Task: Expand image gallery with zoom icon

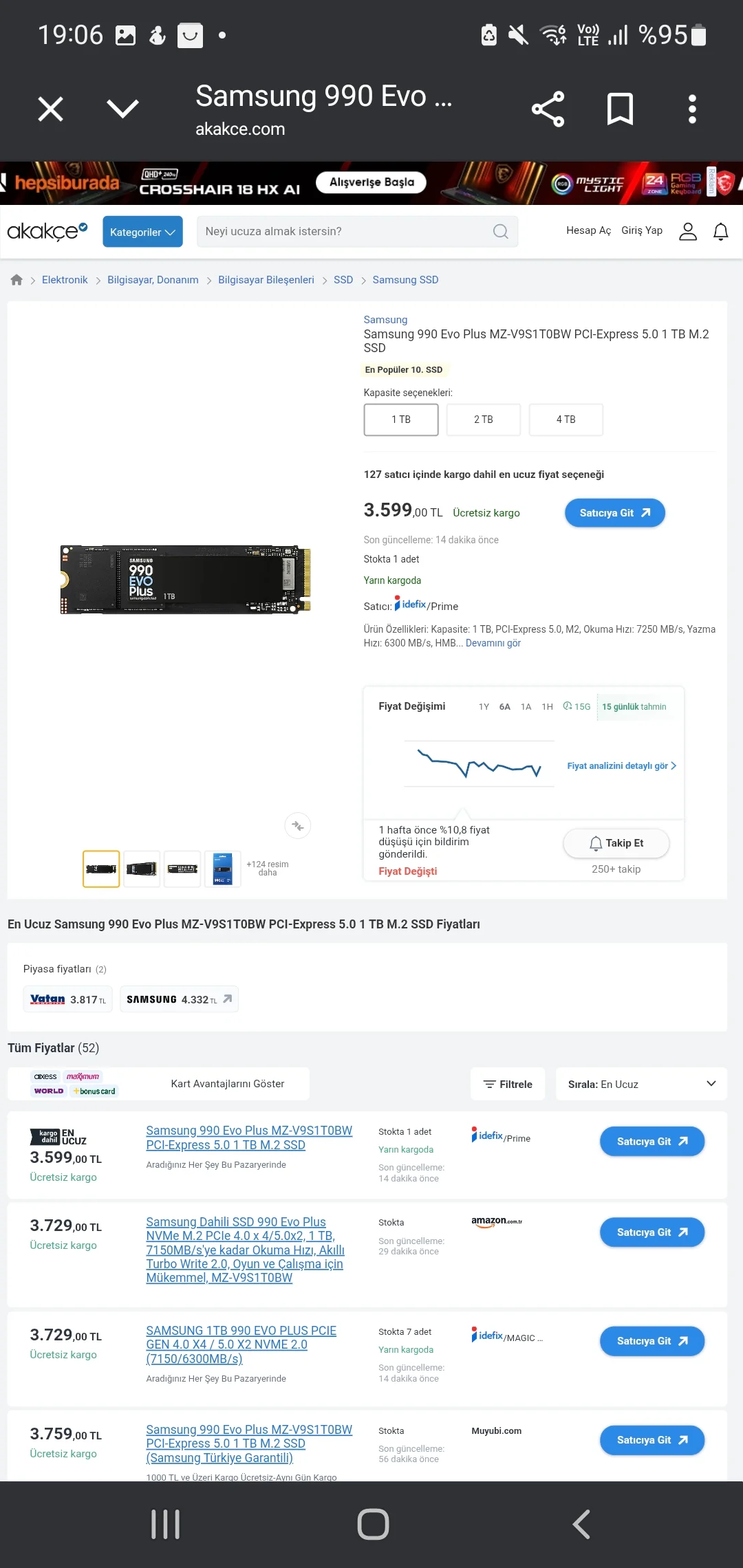Action: tap(298, 826)
